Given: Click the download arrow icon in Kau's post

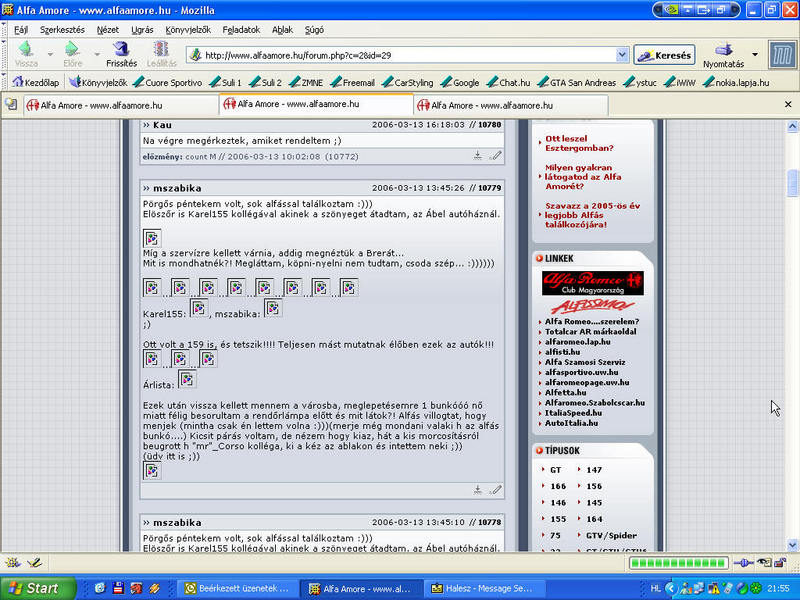Looking at the screenshot, I should pos(478,156).
